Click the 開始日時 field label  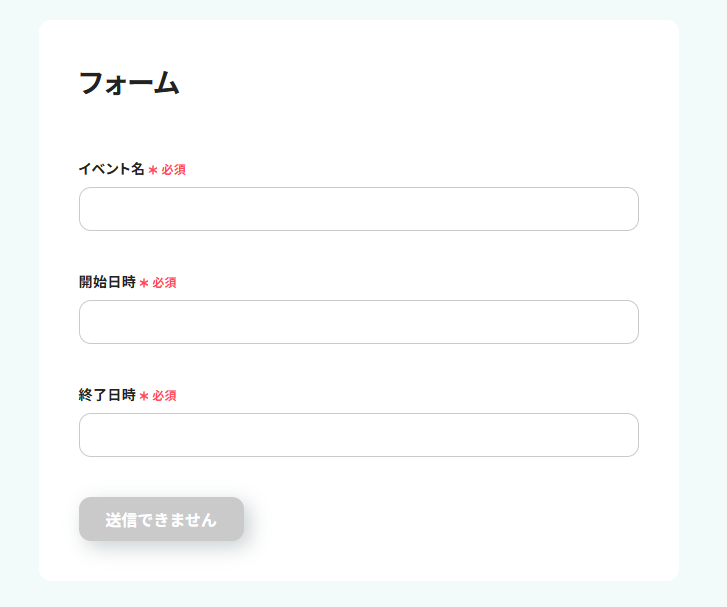[x=107, y=282]
